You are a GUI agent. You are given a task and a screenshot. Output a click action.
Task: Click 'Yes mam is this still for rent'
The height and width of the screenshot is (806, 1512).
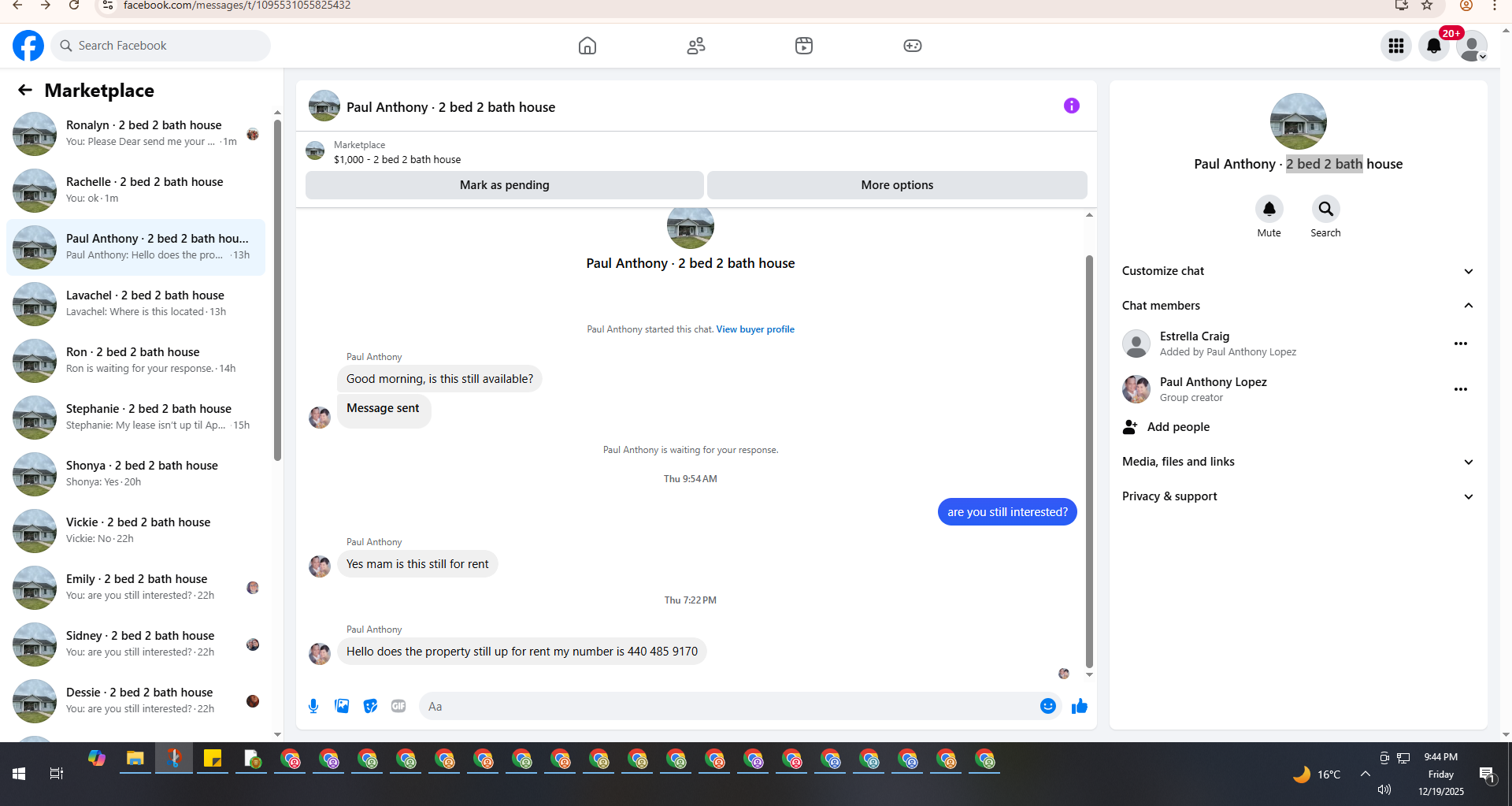click(417, 564)
